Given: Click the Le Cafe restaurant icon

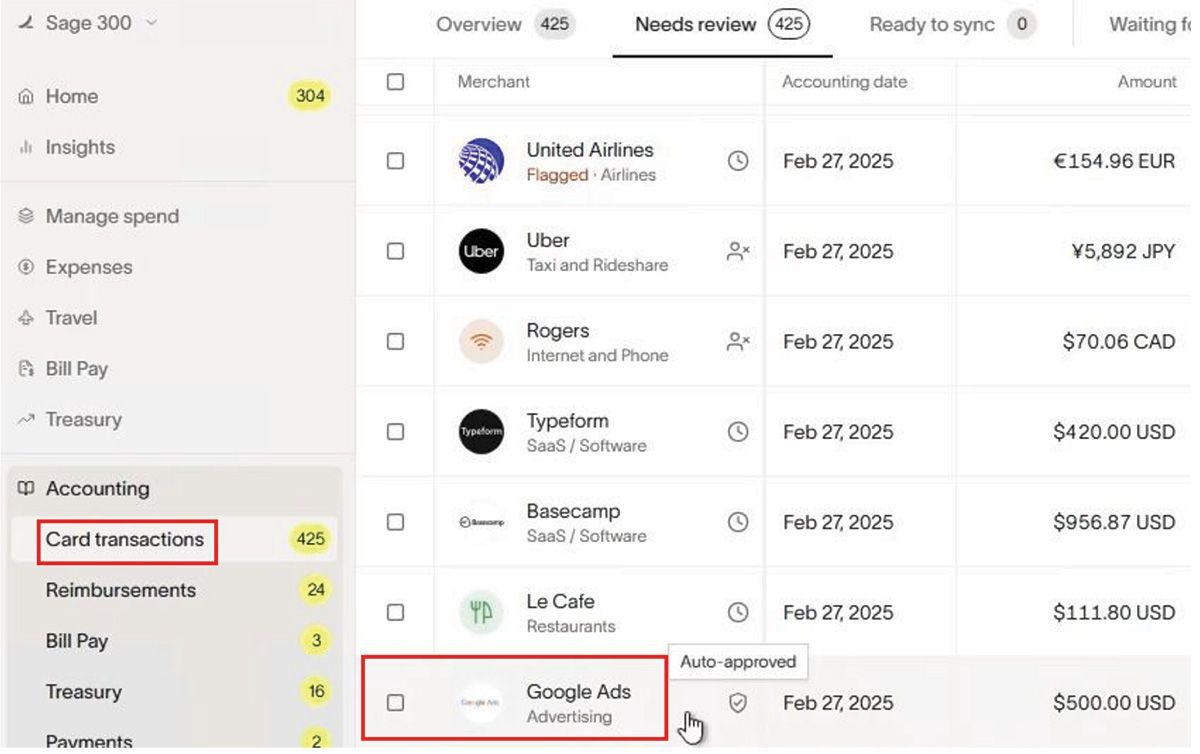Looking at the screenshot, I should tap(481, 612).
